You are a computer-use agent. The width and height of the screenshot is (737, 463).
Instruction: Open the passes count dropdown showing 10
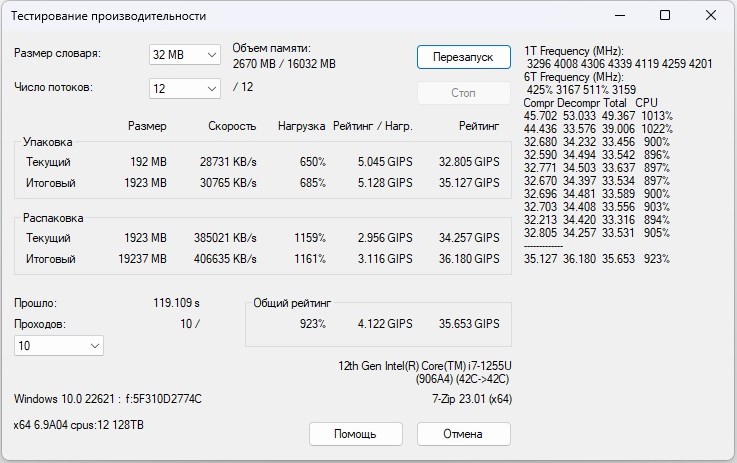pos(58,346)
